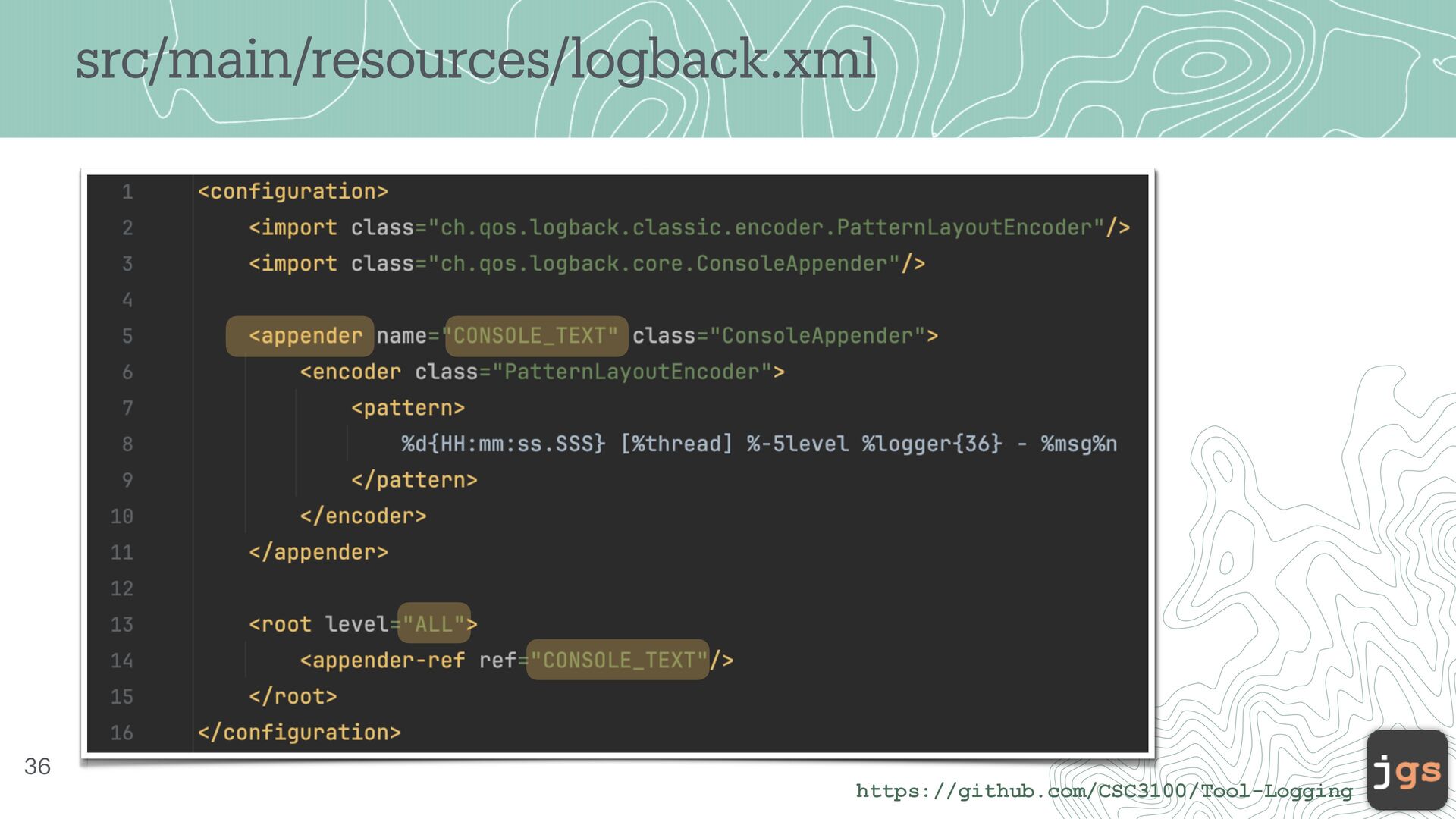The width and height of the screenshot is (1456, 819).
Task: Click the slide title logback.xml
Action: tap(475, 61)
